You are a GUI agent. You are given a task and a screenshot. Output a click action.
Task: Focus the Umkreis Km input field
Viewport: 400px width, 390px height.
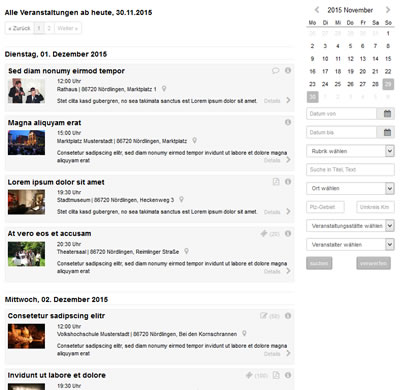click(x=375, y=207)
